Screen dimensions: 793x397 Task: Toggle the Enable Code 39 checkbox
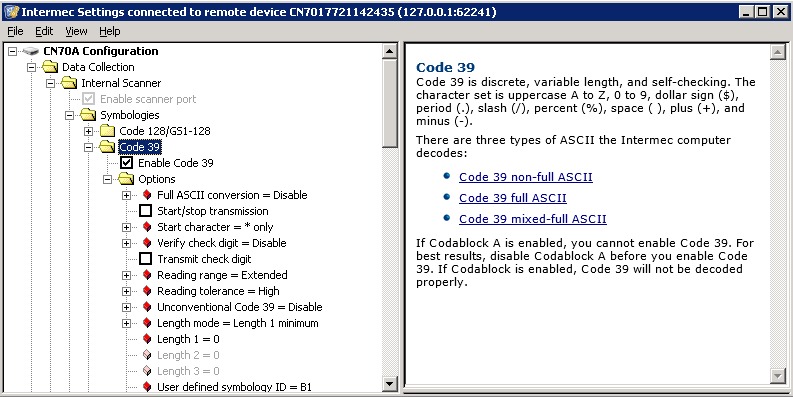click(x=126, y=163)
